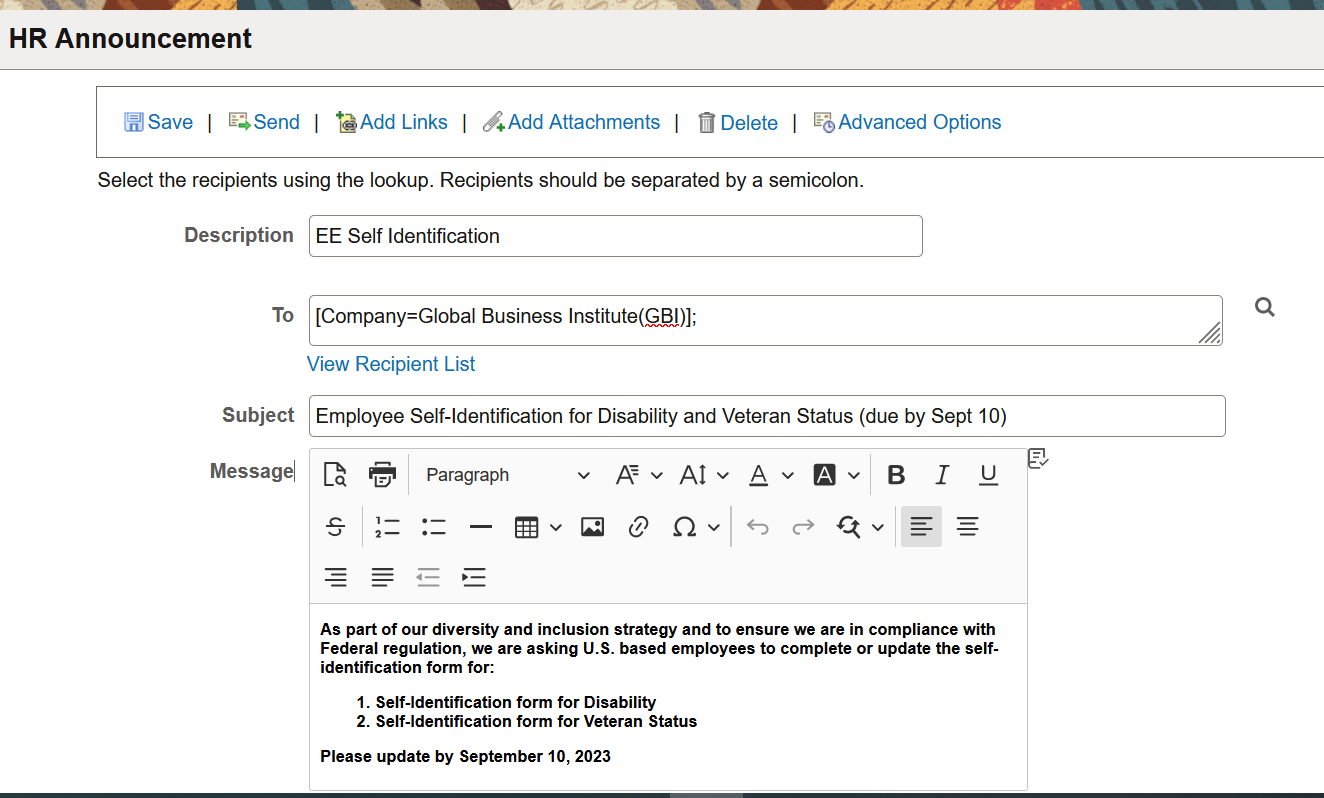Screen dimensions: 1324x798
Task: Click the Subject text field
Action: pyautogui.click(x=767, y=416)
